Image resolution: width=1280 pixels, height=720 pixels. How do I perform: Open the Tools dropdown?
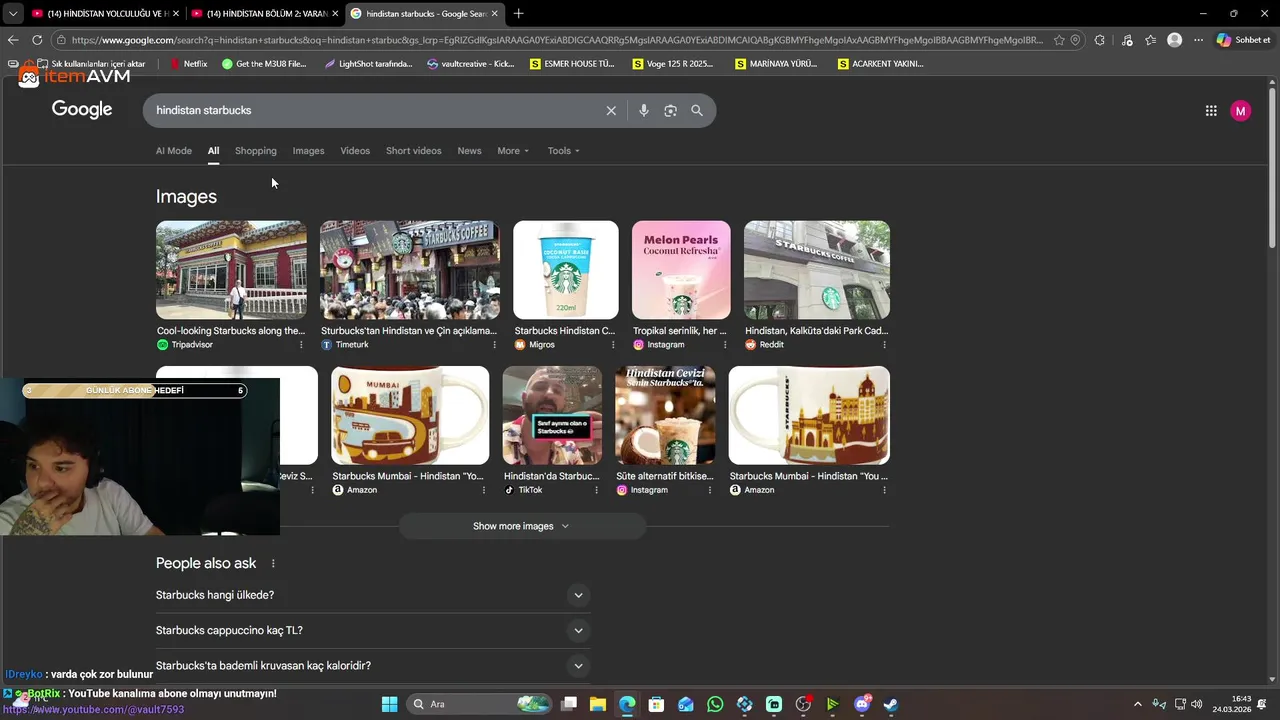click(563, 151)
